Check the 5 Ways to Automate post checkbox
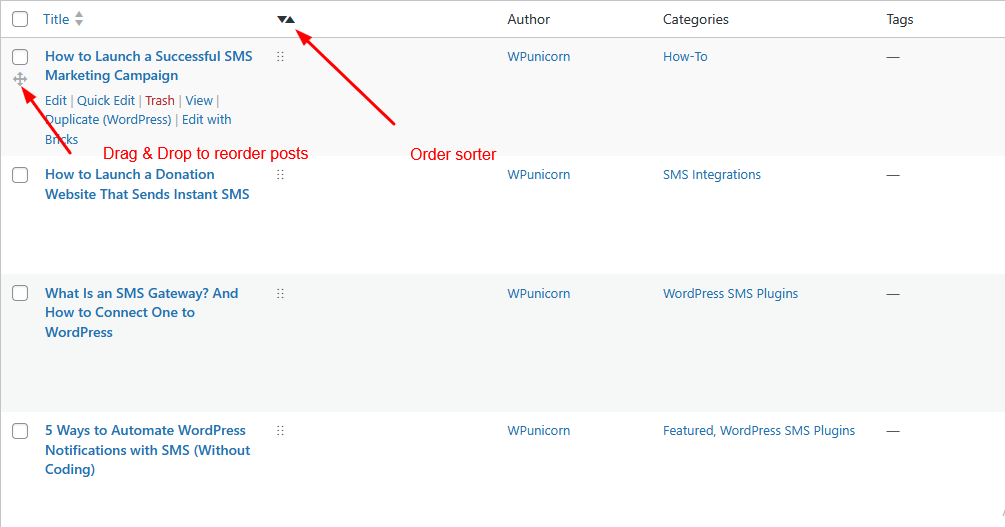Image resolution: width=1005 pixels, height=527 pixels. point(20,431)
